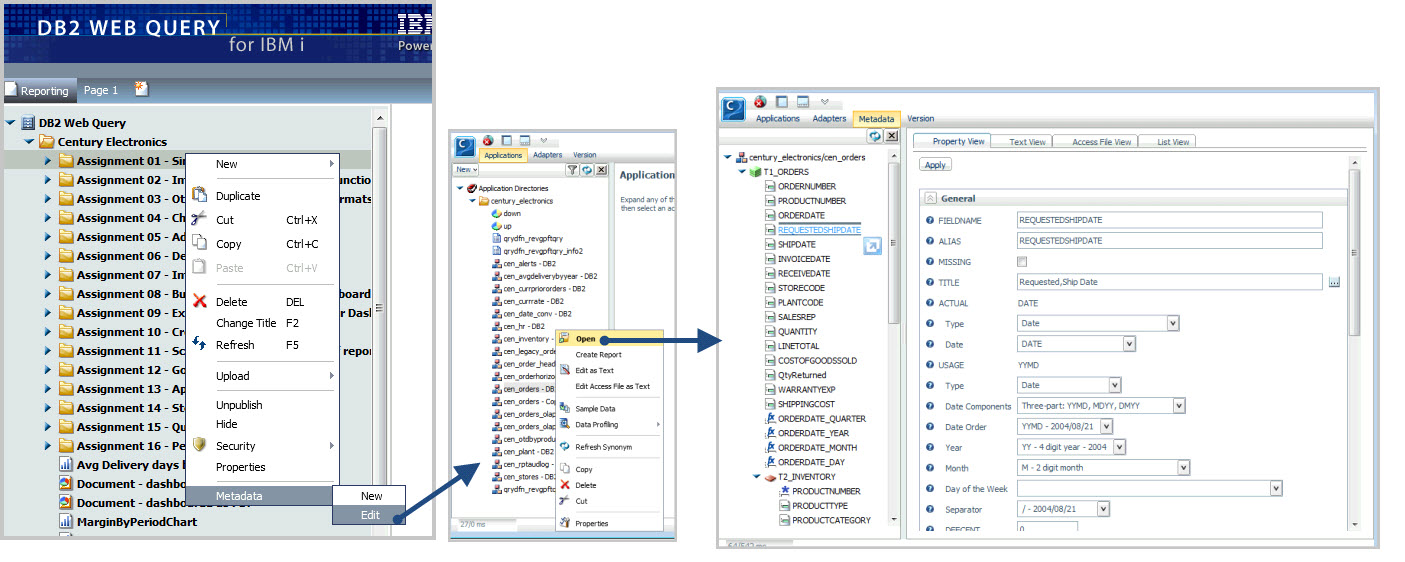
Task: Click the help icon beside Date Components
Action: click(930, 406)
